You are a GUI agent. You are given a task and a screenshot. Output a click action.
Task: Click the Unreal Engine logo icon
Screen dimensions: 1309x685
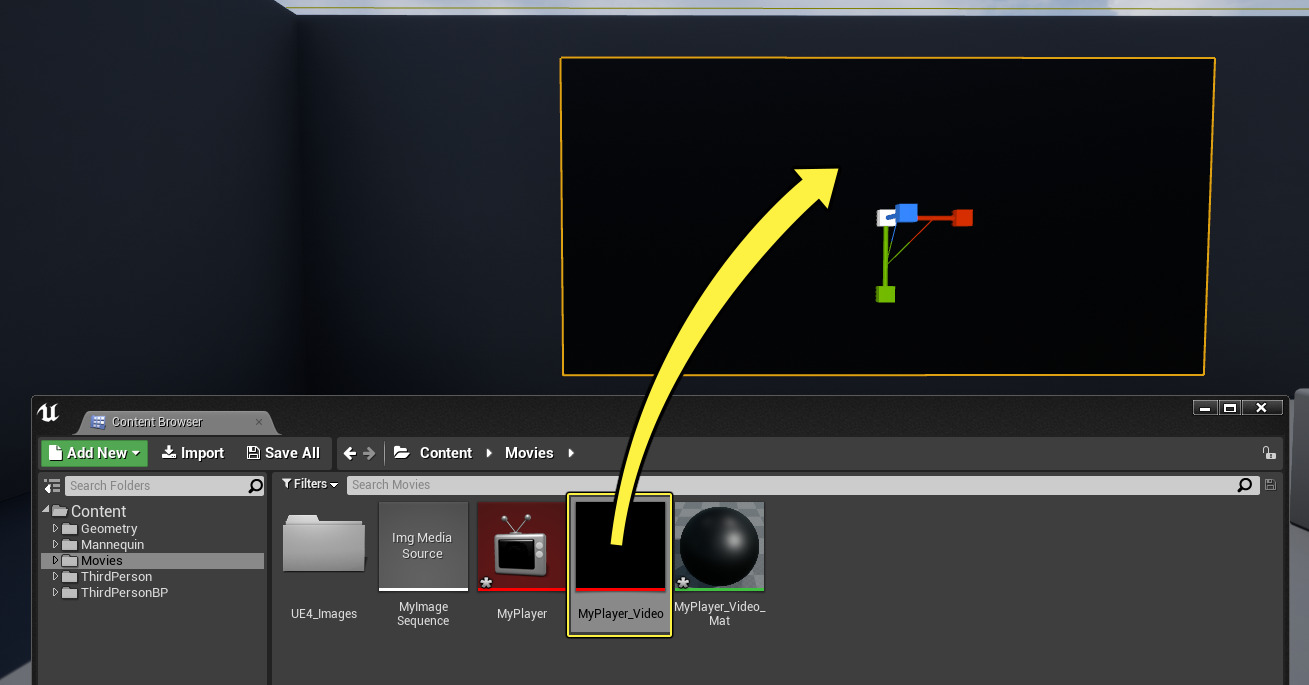(48, 413)
